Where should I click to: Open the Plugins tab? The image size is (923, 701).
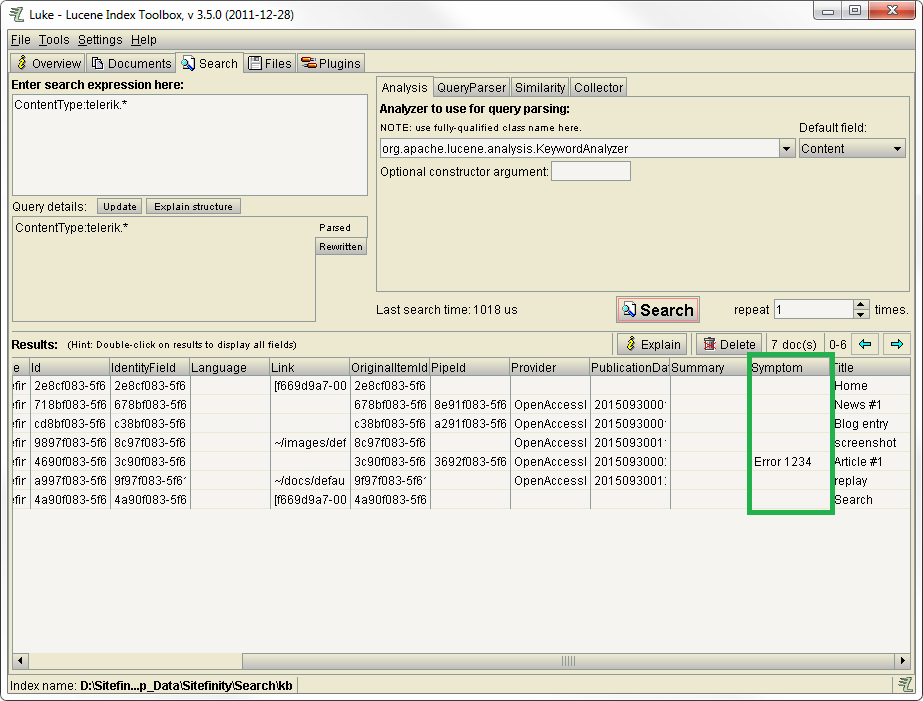coord(330,63)
